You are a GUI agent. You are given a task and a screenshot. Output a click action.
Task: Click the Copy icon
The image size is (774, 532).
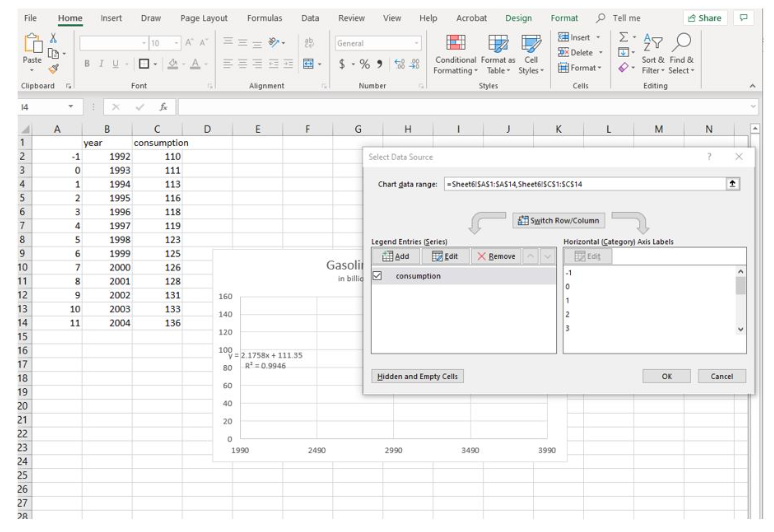(53, 53)
